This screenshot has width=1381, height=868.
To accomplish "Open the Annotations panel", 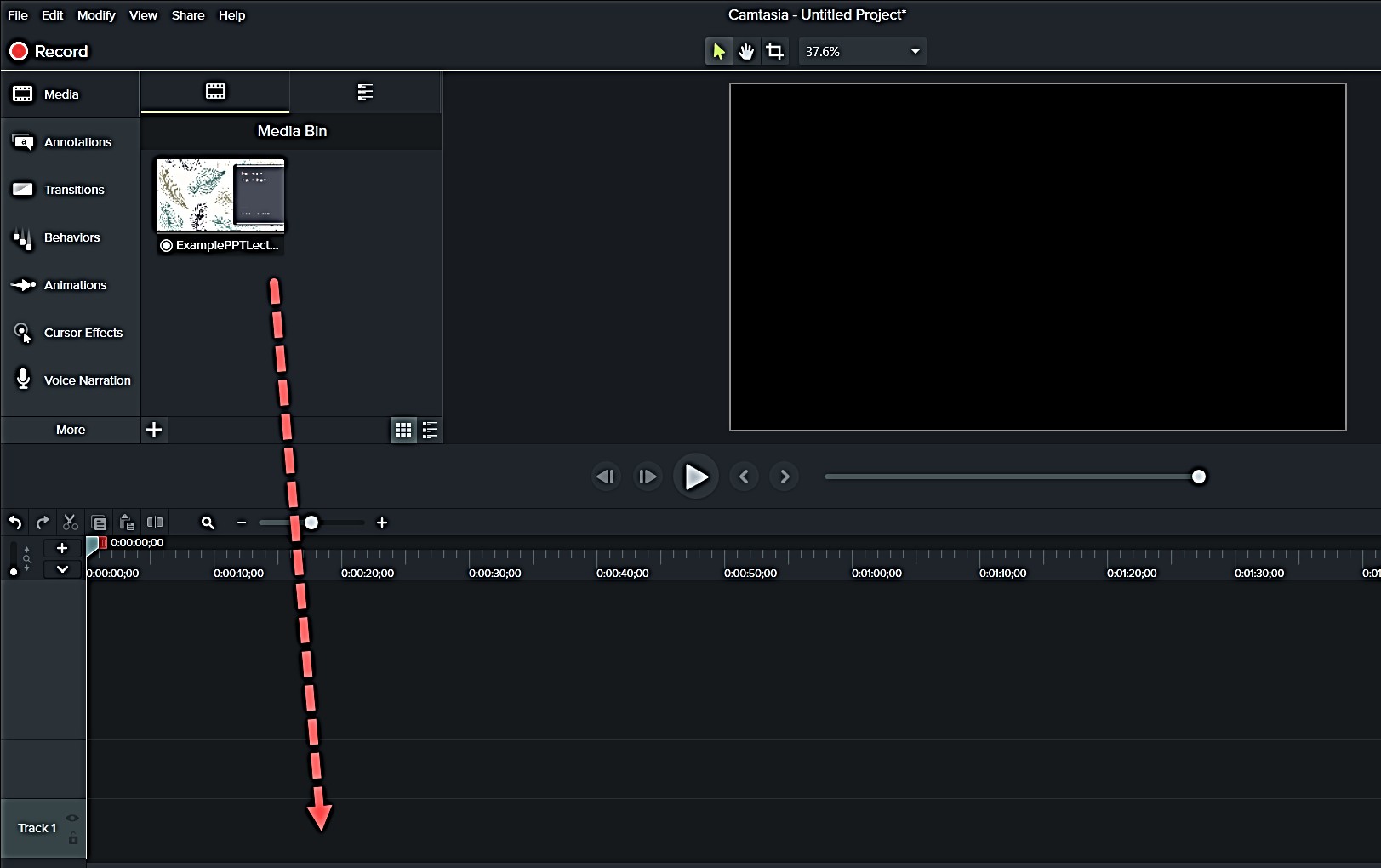I will 70,142.
